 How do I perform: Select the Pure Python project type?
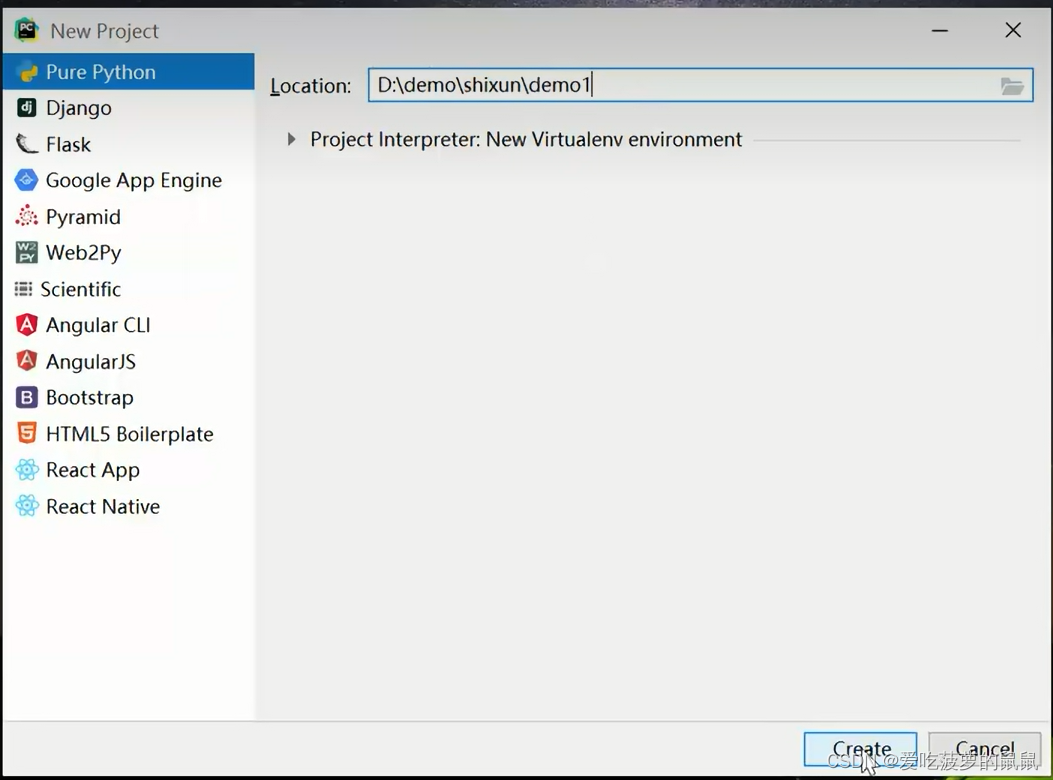tap(128, 72)
